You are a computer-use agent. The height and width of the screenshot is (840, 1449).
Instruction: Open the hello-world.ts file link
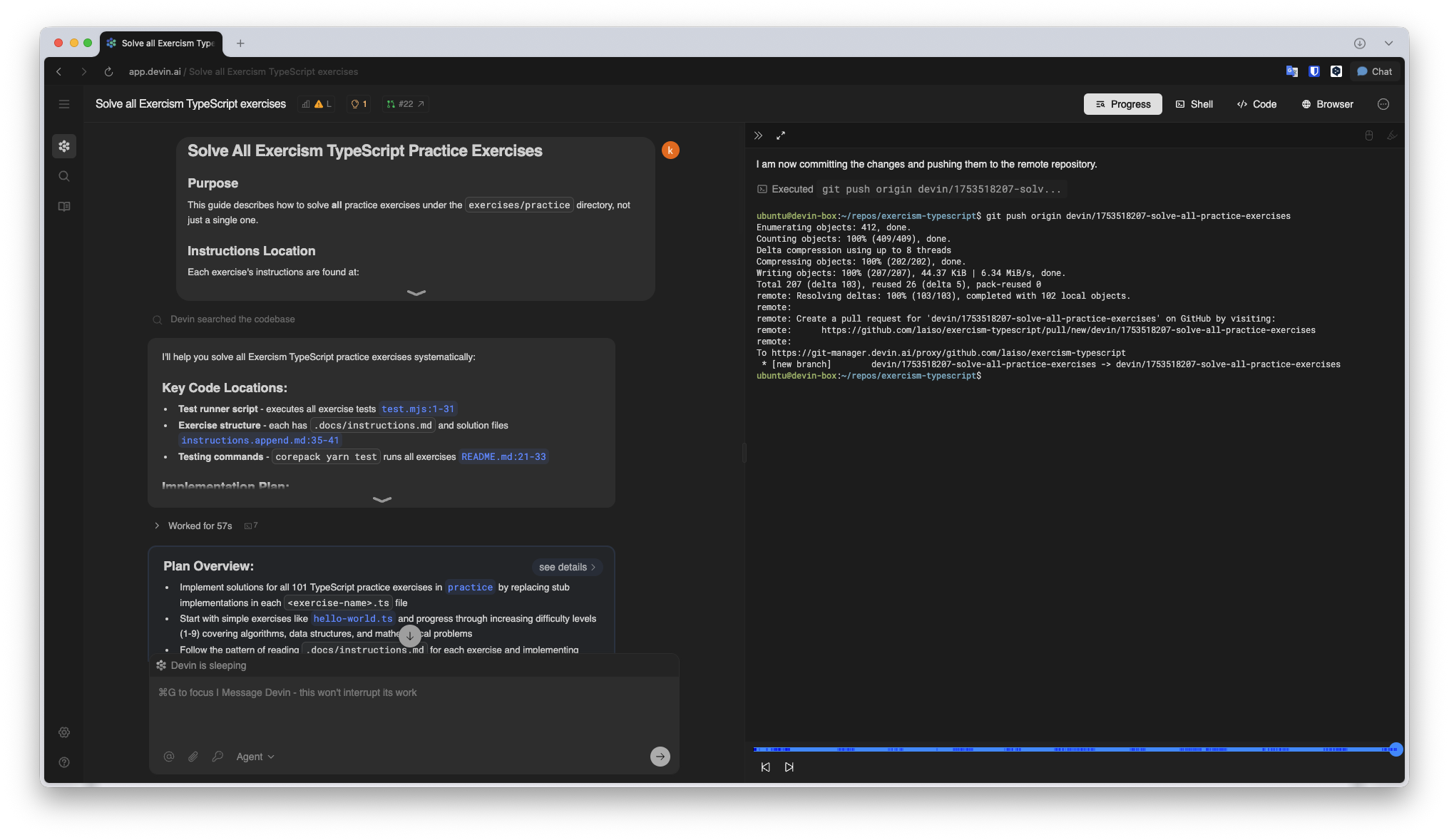coord(353,619)
